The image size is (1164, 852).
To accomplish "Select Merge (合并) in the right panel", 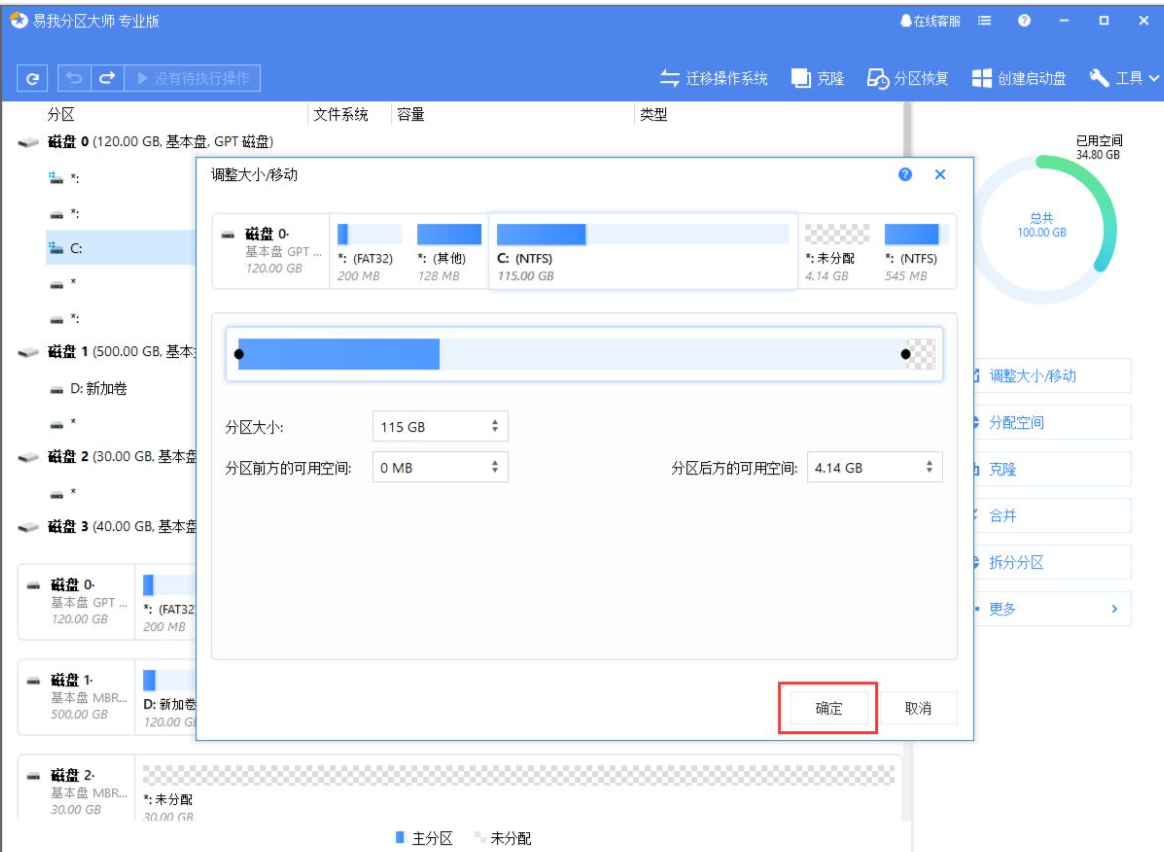I will (1003, 516).
